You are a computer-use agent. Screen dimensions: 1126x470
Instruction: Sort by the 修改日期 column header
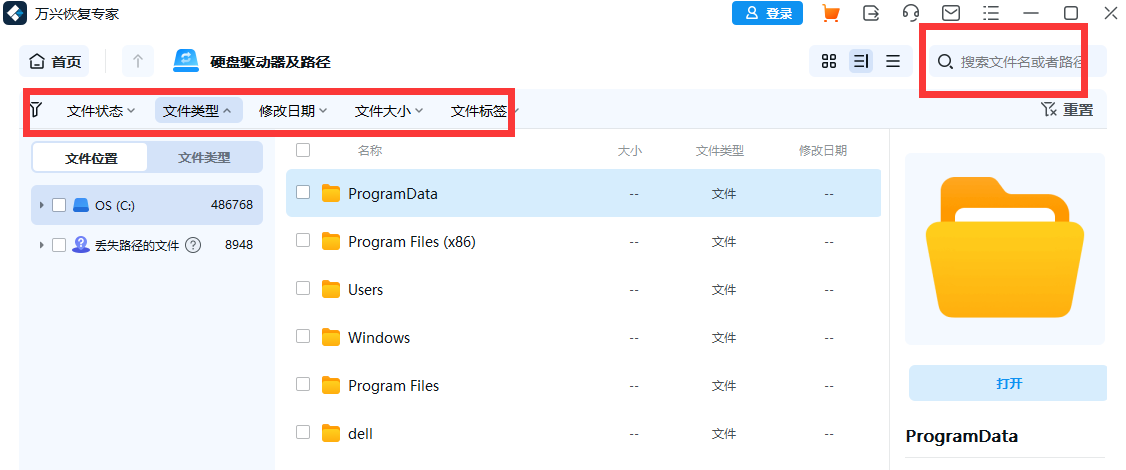pos(823,150)
